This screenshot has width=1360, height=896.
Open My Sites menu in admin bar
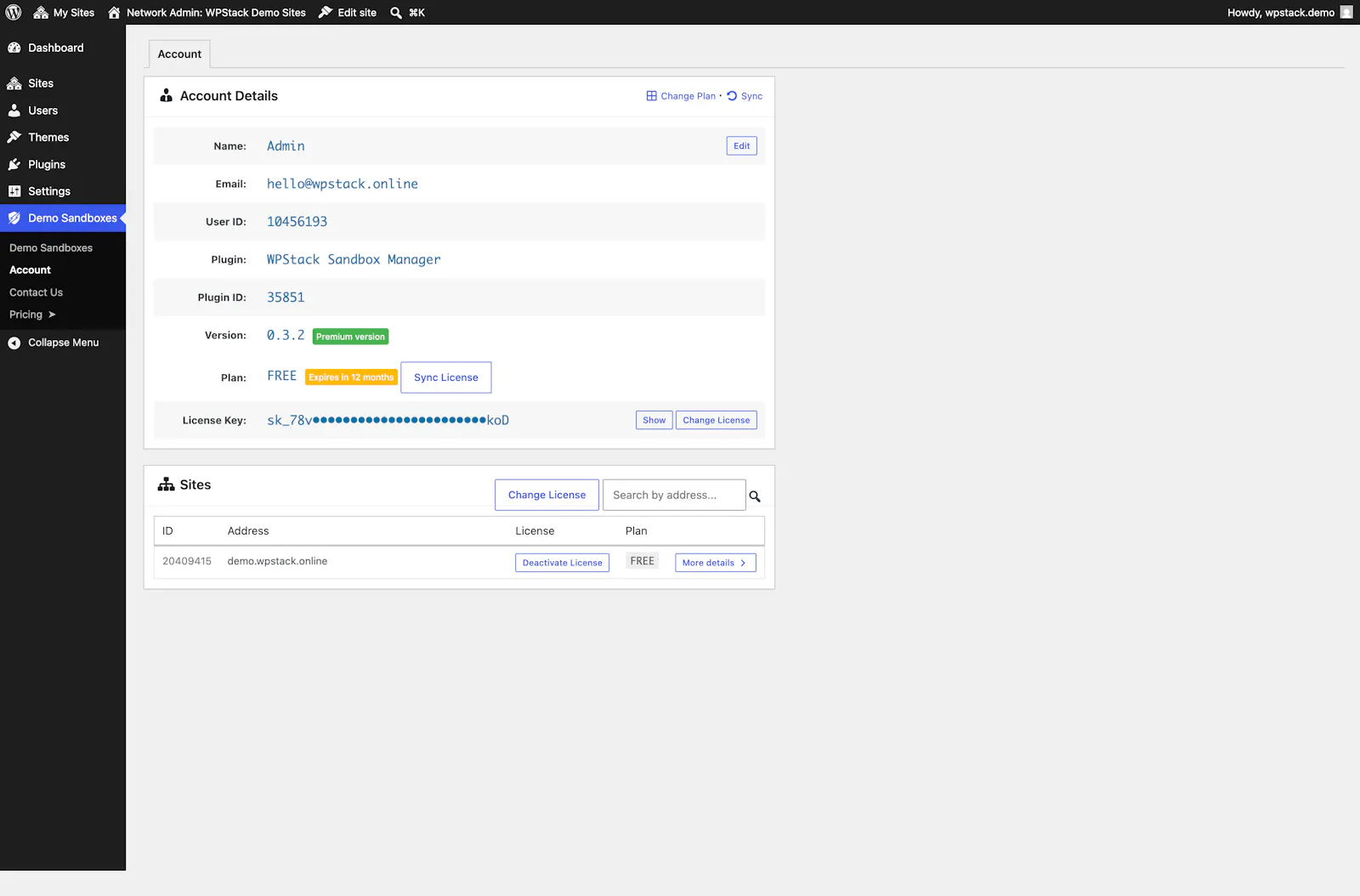pyautogui.click(x=64, y=12)
